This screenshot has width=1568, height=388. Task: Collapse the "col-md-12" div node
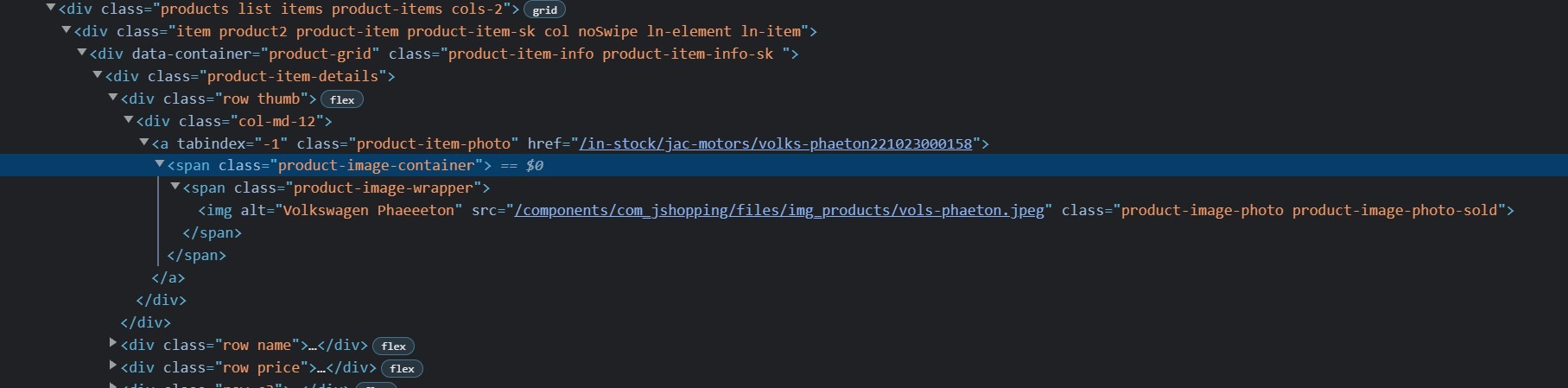(129, 121)
